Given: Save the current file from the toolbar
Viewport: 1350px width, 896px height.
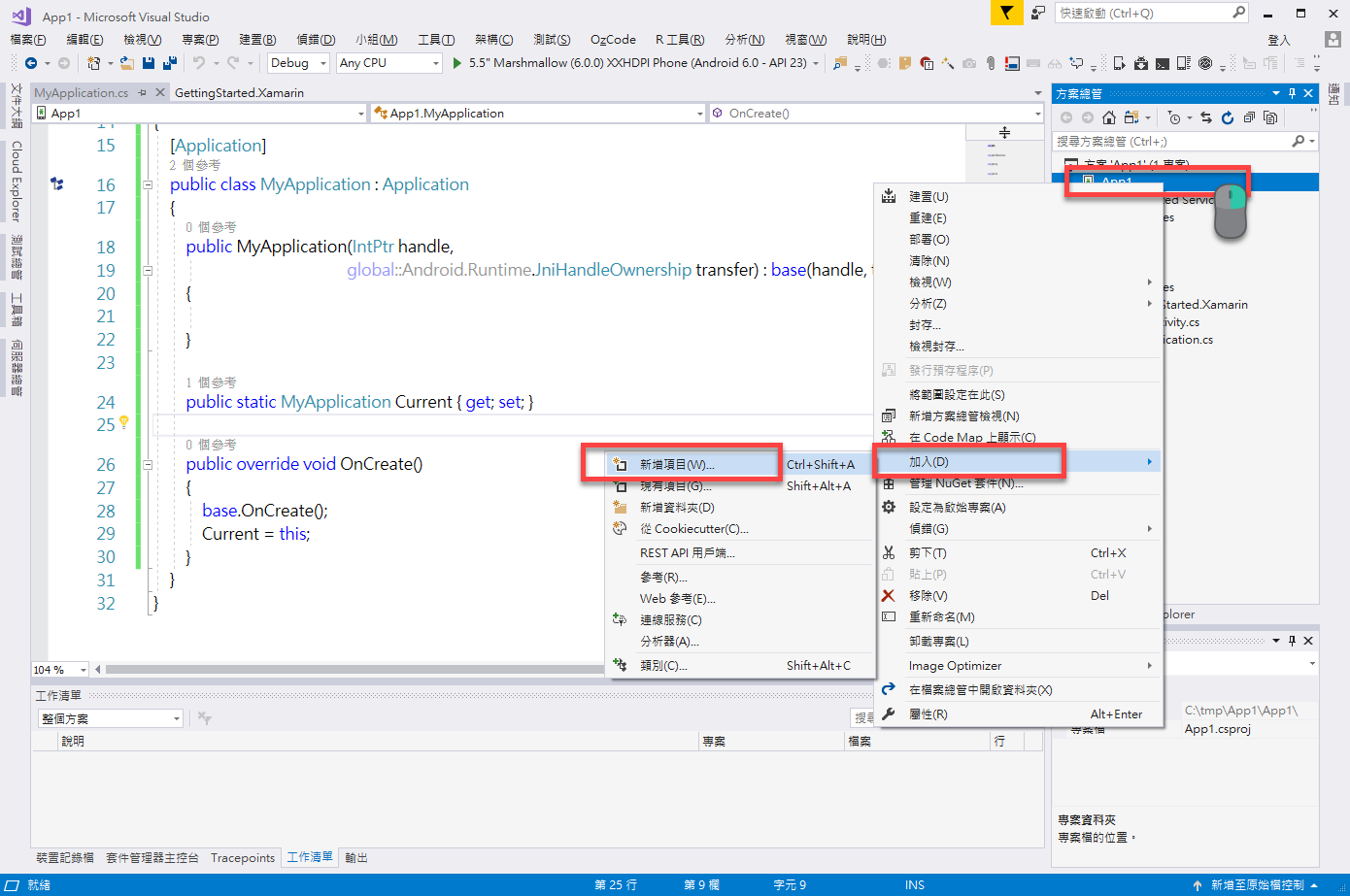Looking at the screenshot, I should 149,63.
